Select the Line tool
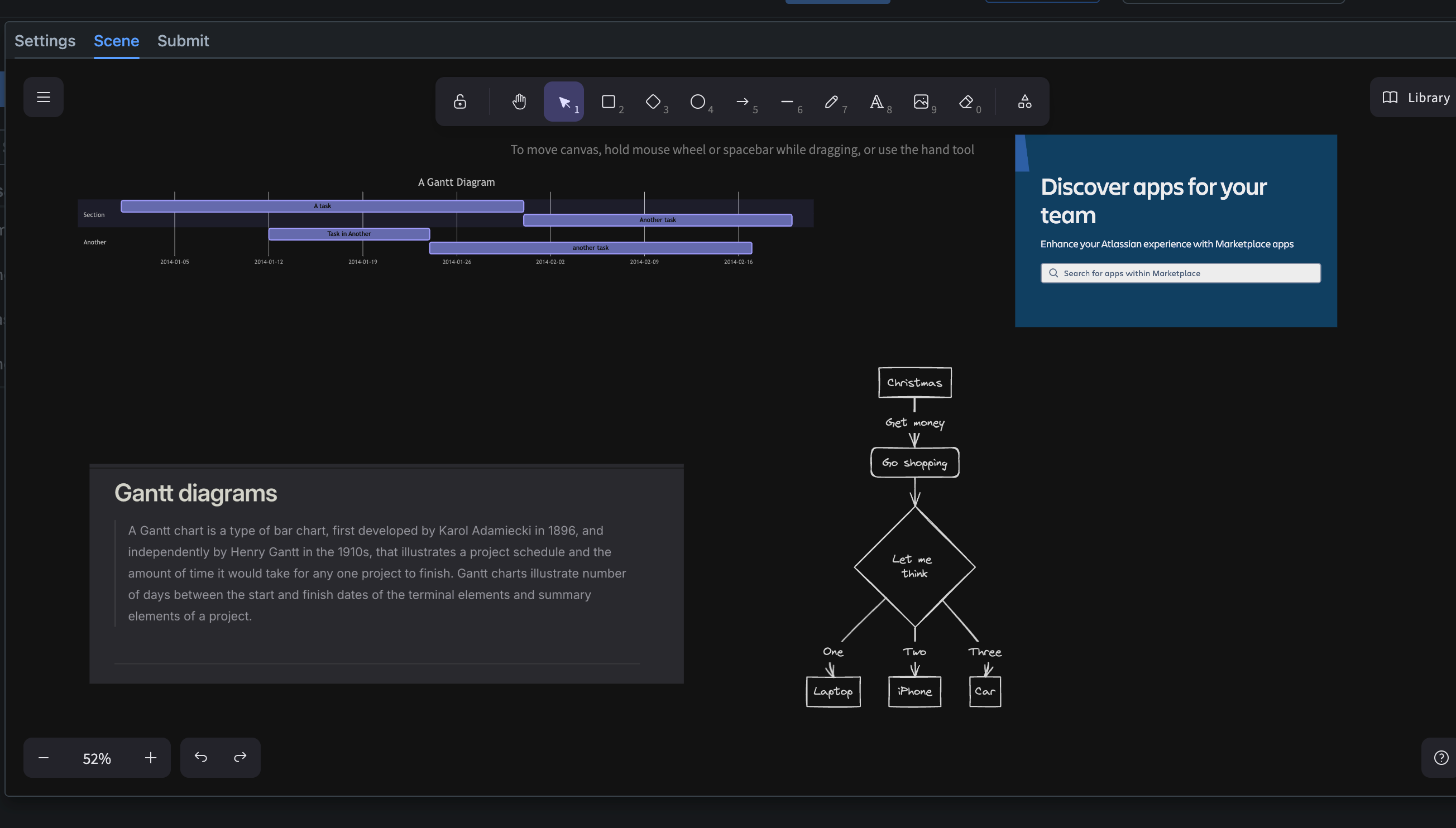The image size is (1456, 828). [x=787, y=102]
